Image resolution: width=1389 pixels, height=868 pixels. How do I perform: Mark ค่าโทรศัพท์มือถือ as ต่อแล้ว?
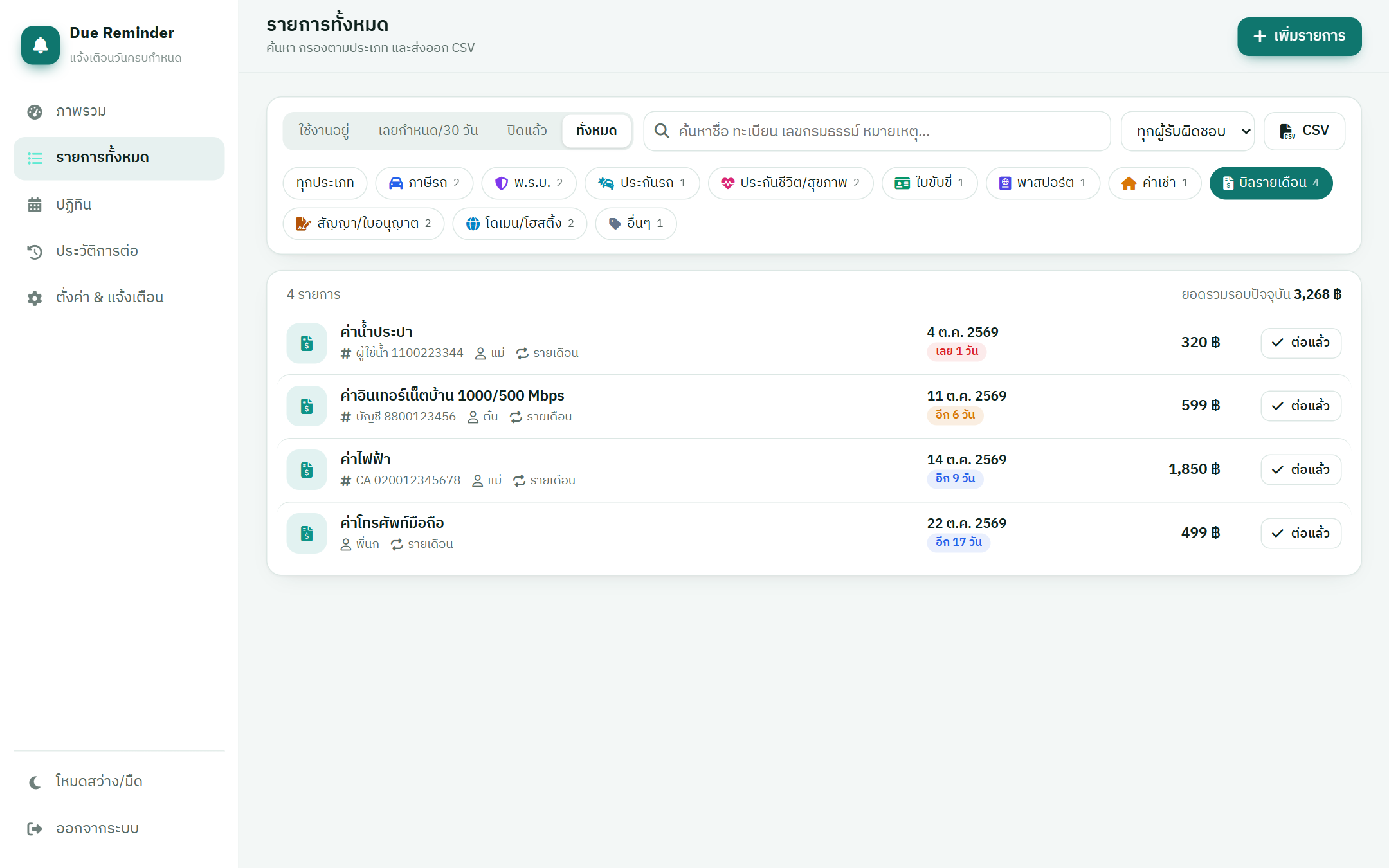point(1300,533)
